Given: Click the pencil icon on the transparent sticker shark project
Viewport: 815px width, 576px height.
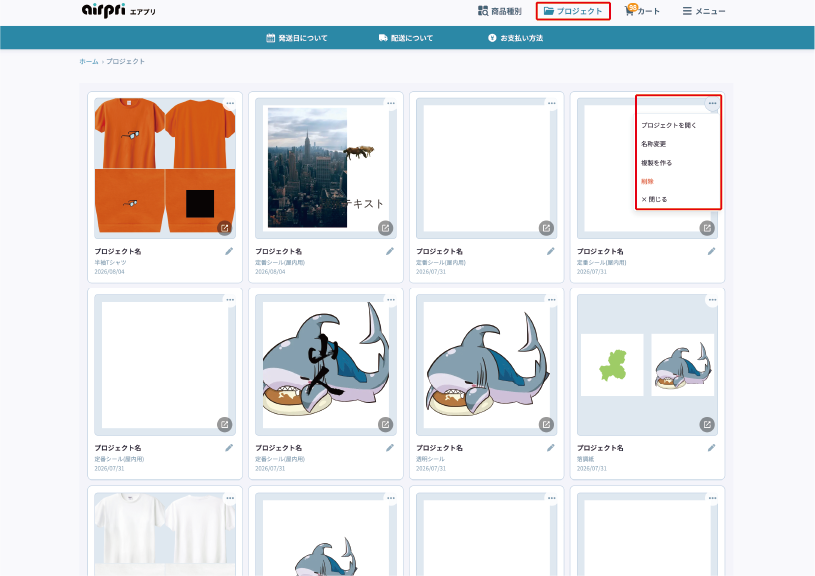Looking at the screenshot, I should point(550,448).
